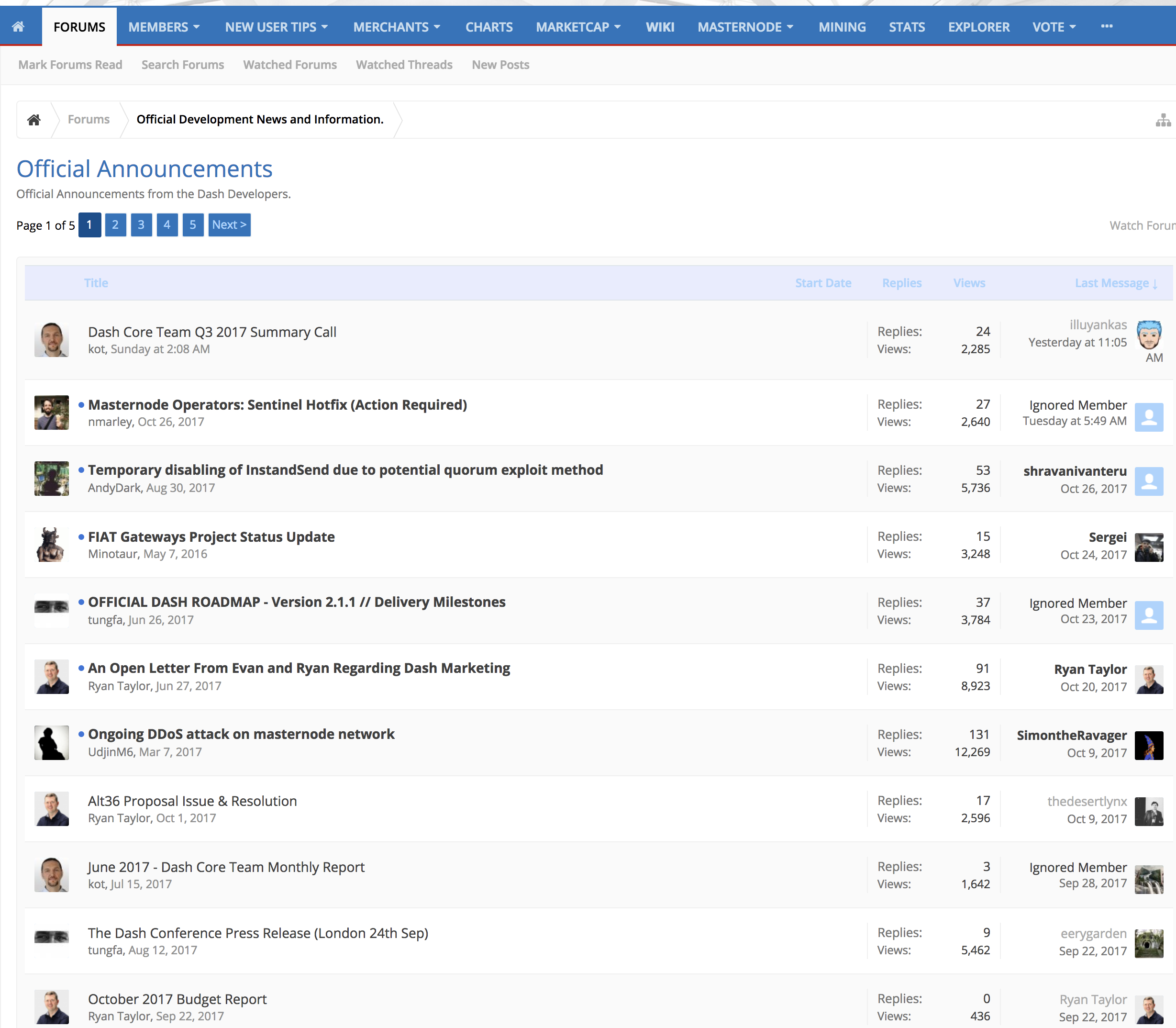Open Temporary disabling of InstandSend thread

[345, 470]
